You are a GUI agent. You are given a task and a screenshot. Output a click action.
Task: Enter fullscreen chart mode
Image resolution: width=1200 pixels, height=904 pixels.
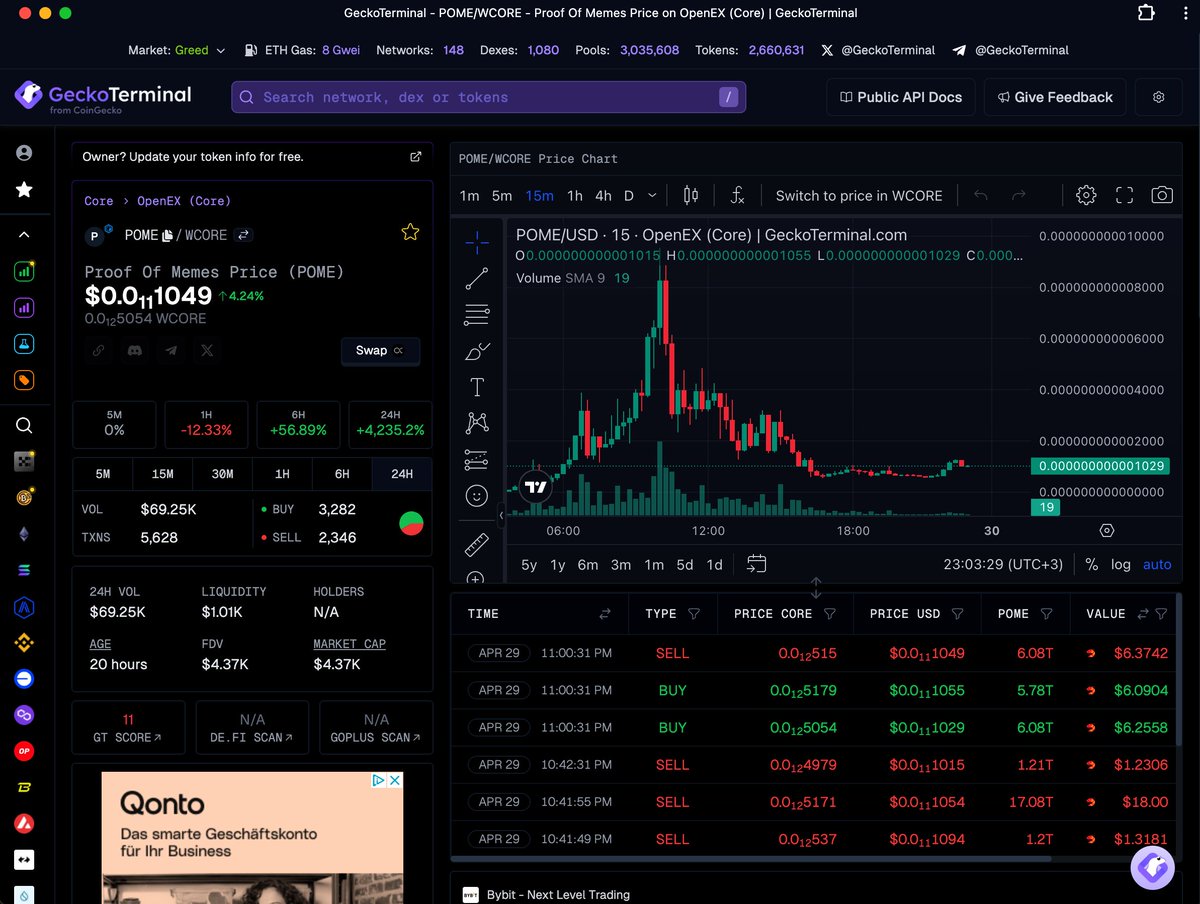[1124, 196]
